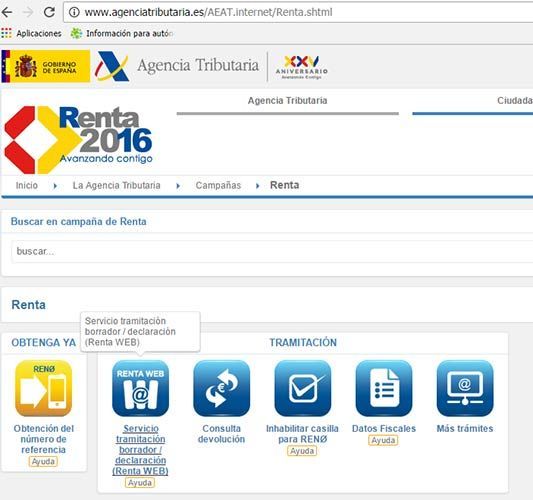533x500 pixels.
Task: Click the browser back arrow
Action: pos(7,12)
